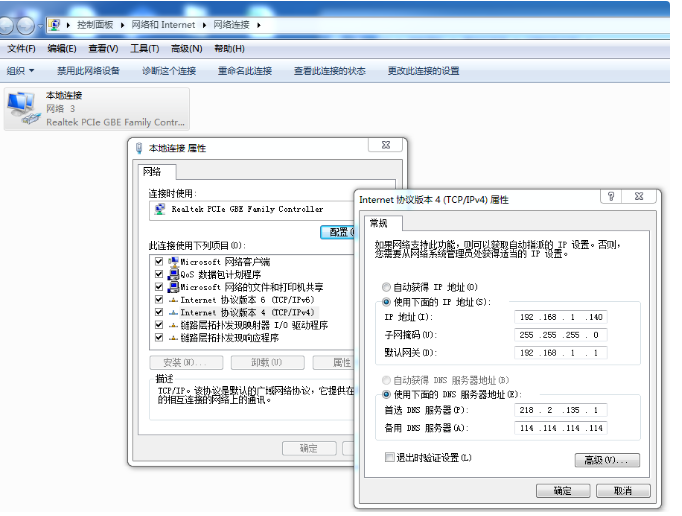Click the 高级(V)... button
Image resolution: width=682 pixels, height=516 pixels.
coord(606,460)
